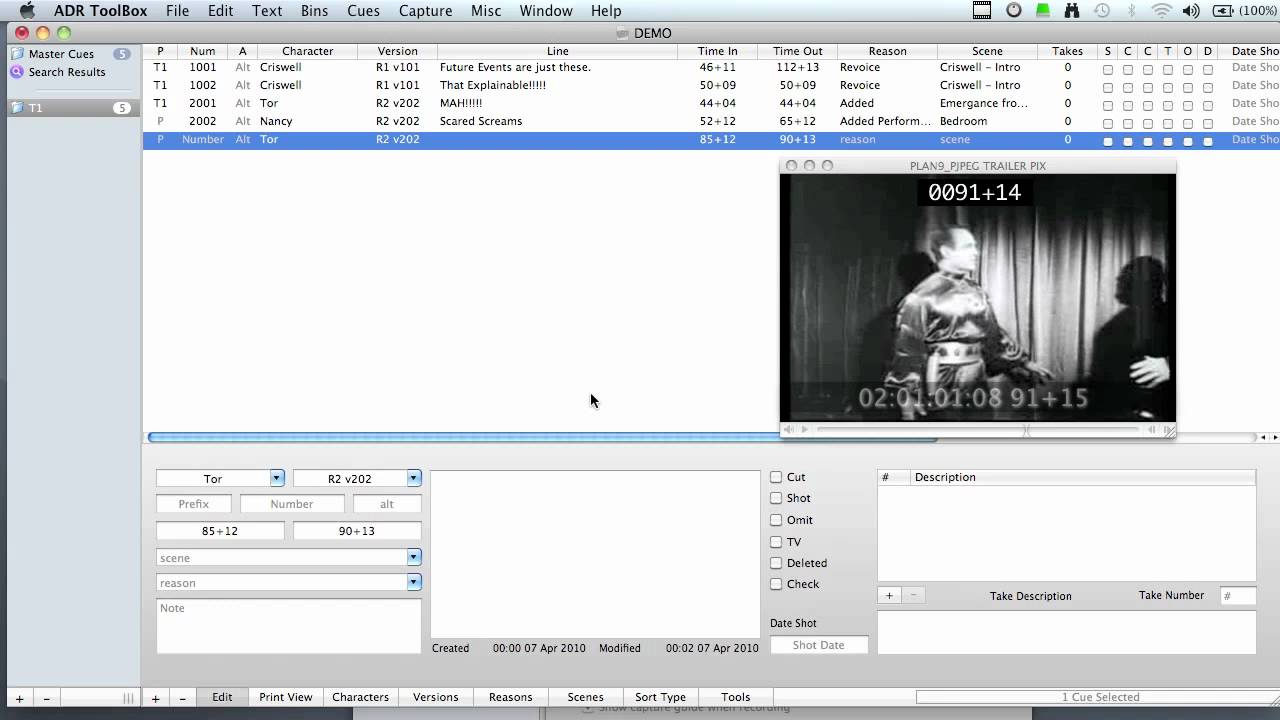Switch to the Reasons tab
Image resolution: width=1280 pixels, height=720 pixels.
(x=511, y=697)
